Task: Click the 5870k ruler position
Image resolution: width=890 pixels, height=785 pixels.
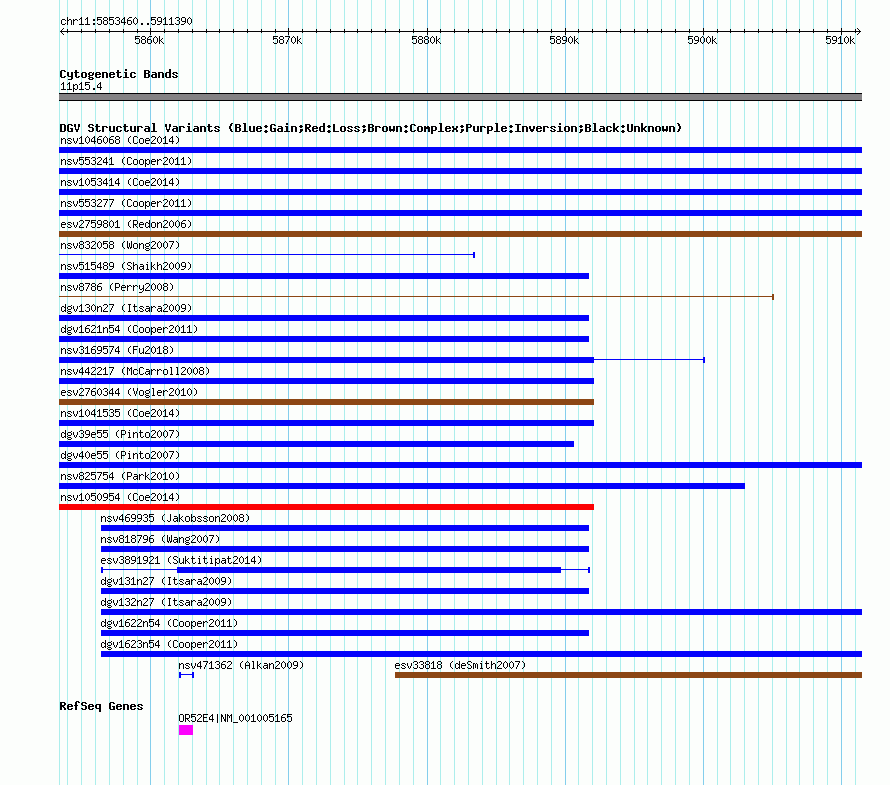Action: 287,40
